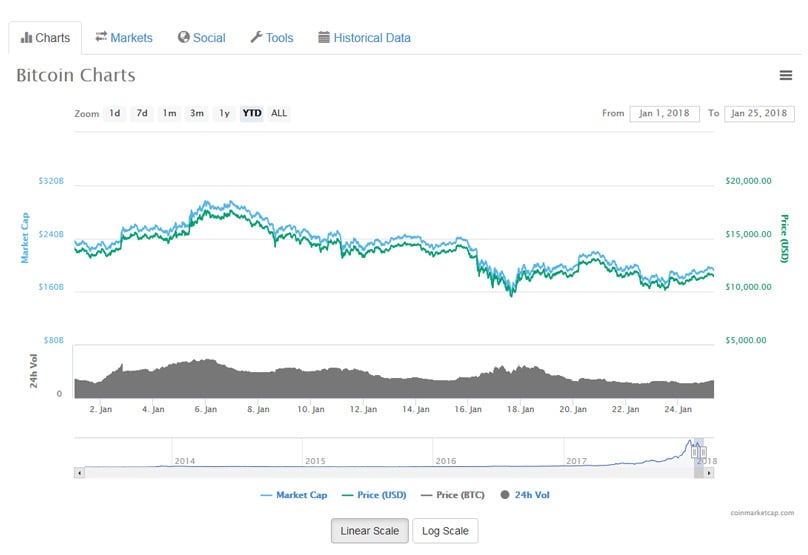Image resolution: width=808 pixels, height=555 pixels.
Task: Click the To date field
Action: pos(759,113)
